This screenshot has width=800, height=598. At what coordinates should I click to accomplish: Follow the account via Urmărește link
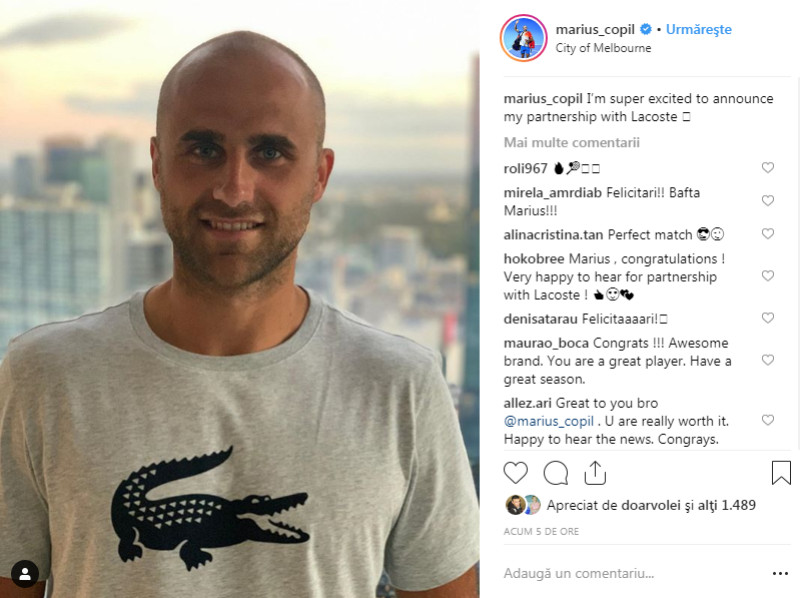(x=698, y=30)
